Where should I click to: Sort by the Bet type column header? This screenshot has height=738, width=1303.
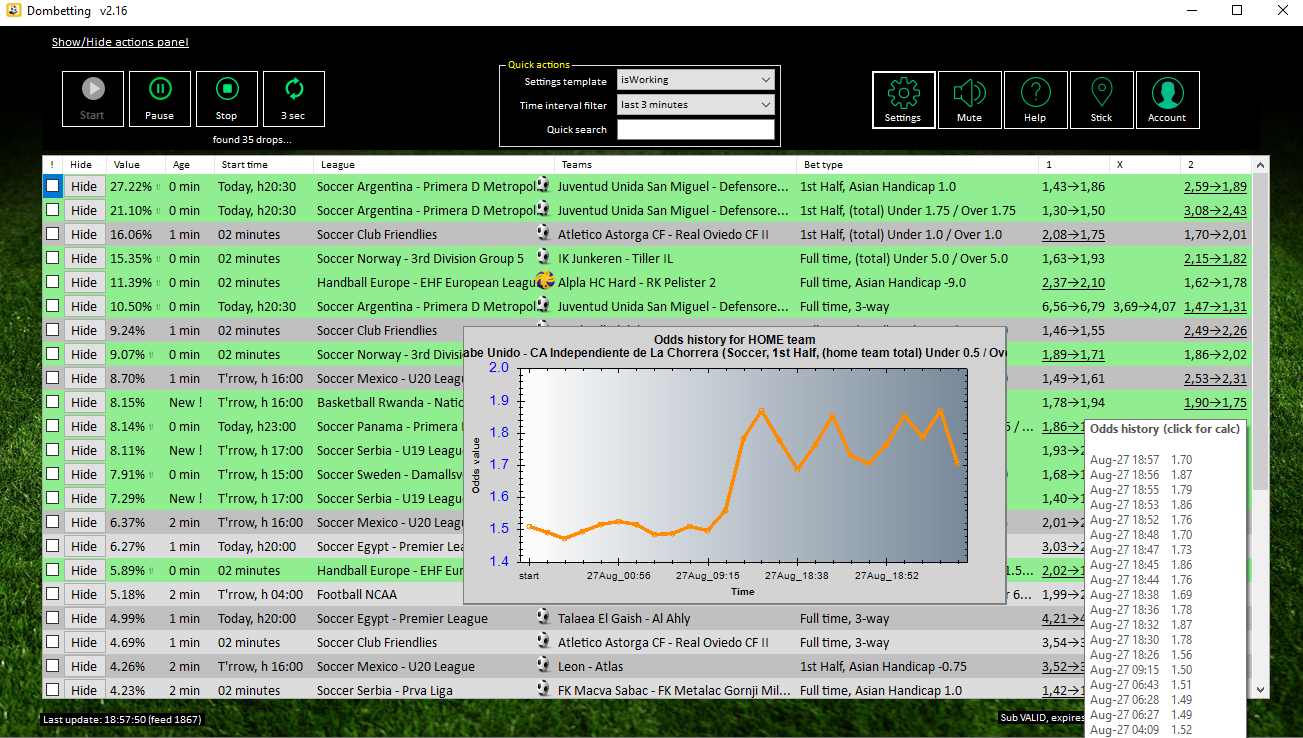(x=917, y=164)
